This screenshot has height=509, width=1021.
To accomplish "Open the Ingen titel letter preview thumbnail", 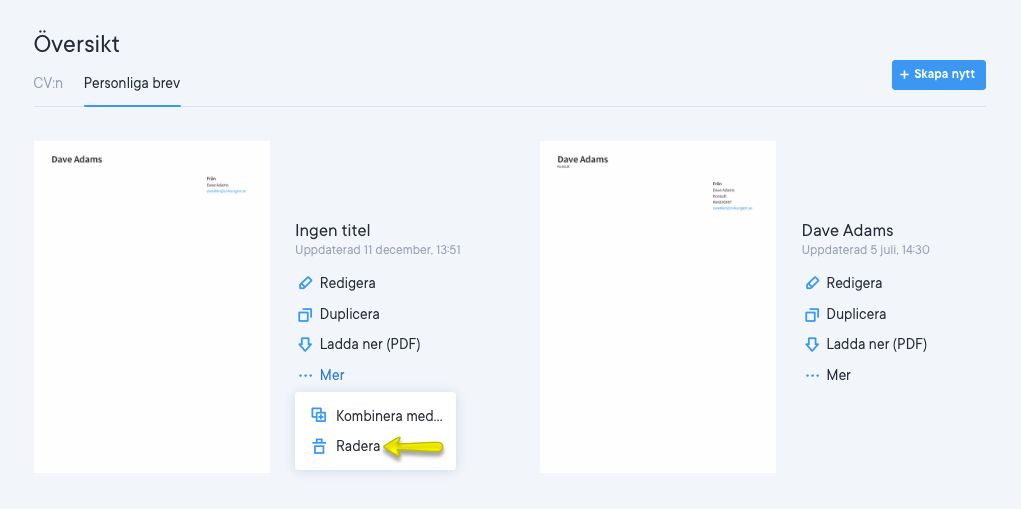I will pos(152,306).
